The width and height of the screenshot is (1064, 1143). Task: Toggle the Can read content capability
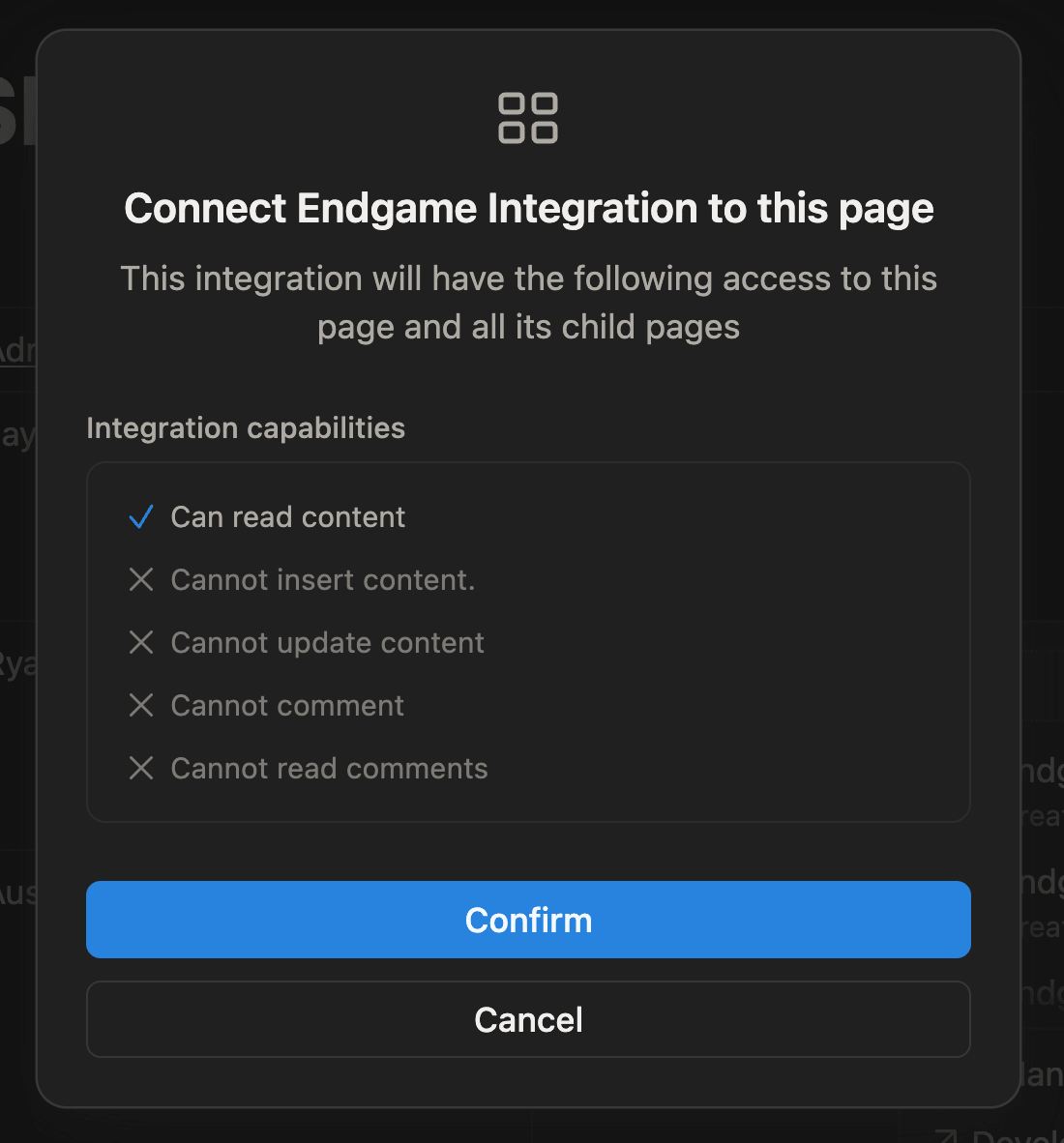point(287,517)
